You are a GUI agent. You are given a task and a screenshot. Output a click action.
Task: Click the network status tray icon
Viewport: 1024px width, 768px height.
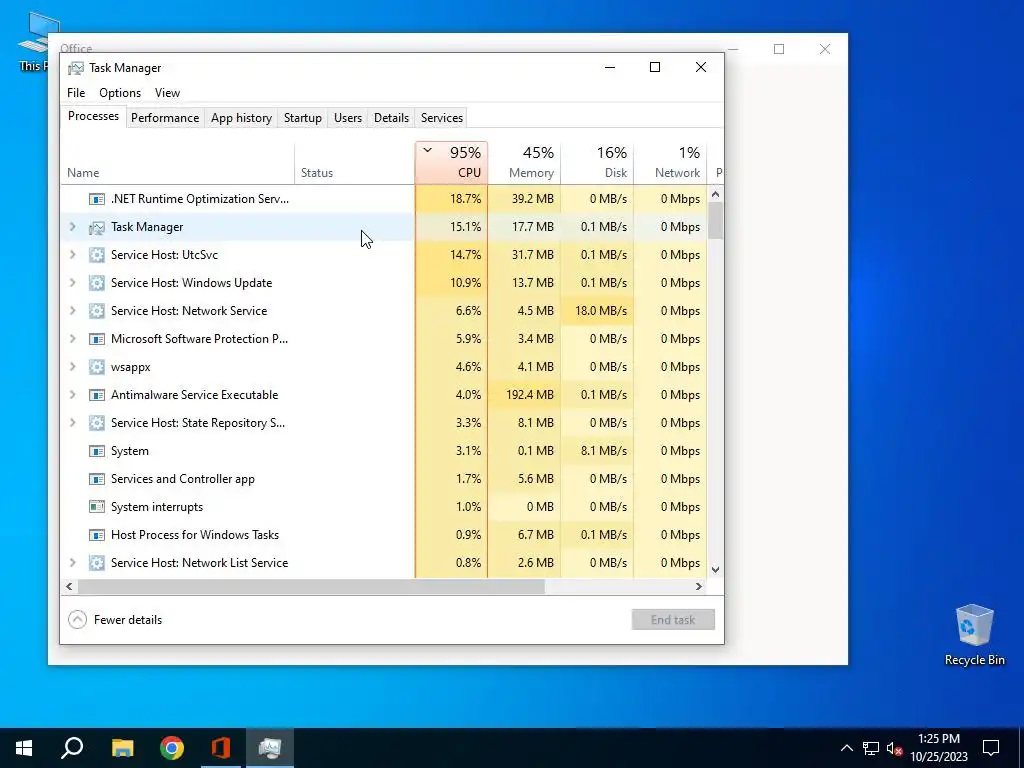(871, 748)
